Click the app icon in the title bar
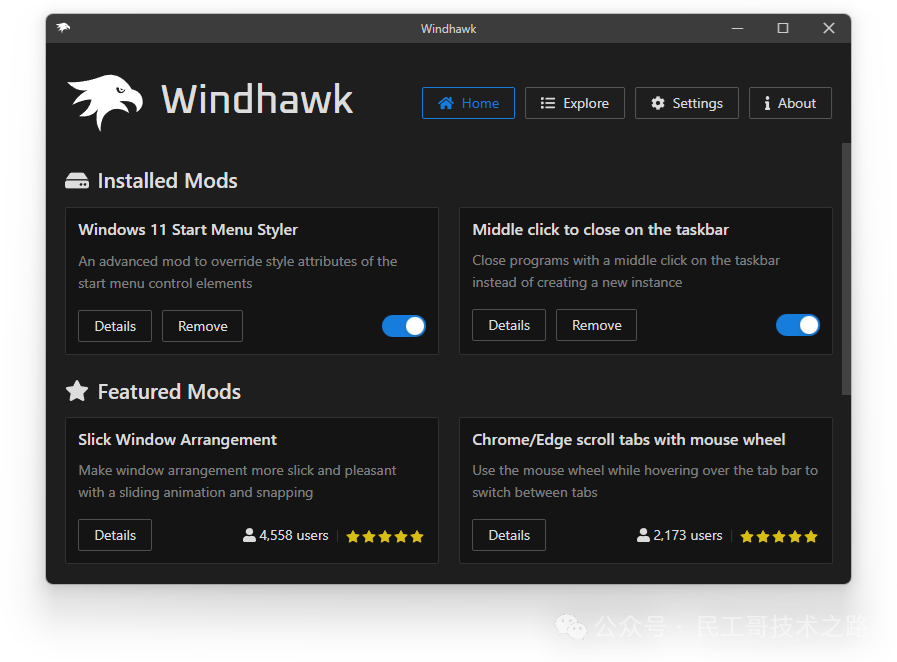 pos(62,28)
